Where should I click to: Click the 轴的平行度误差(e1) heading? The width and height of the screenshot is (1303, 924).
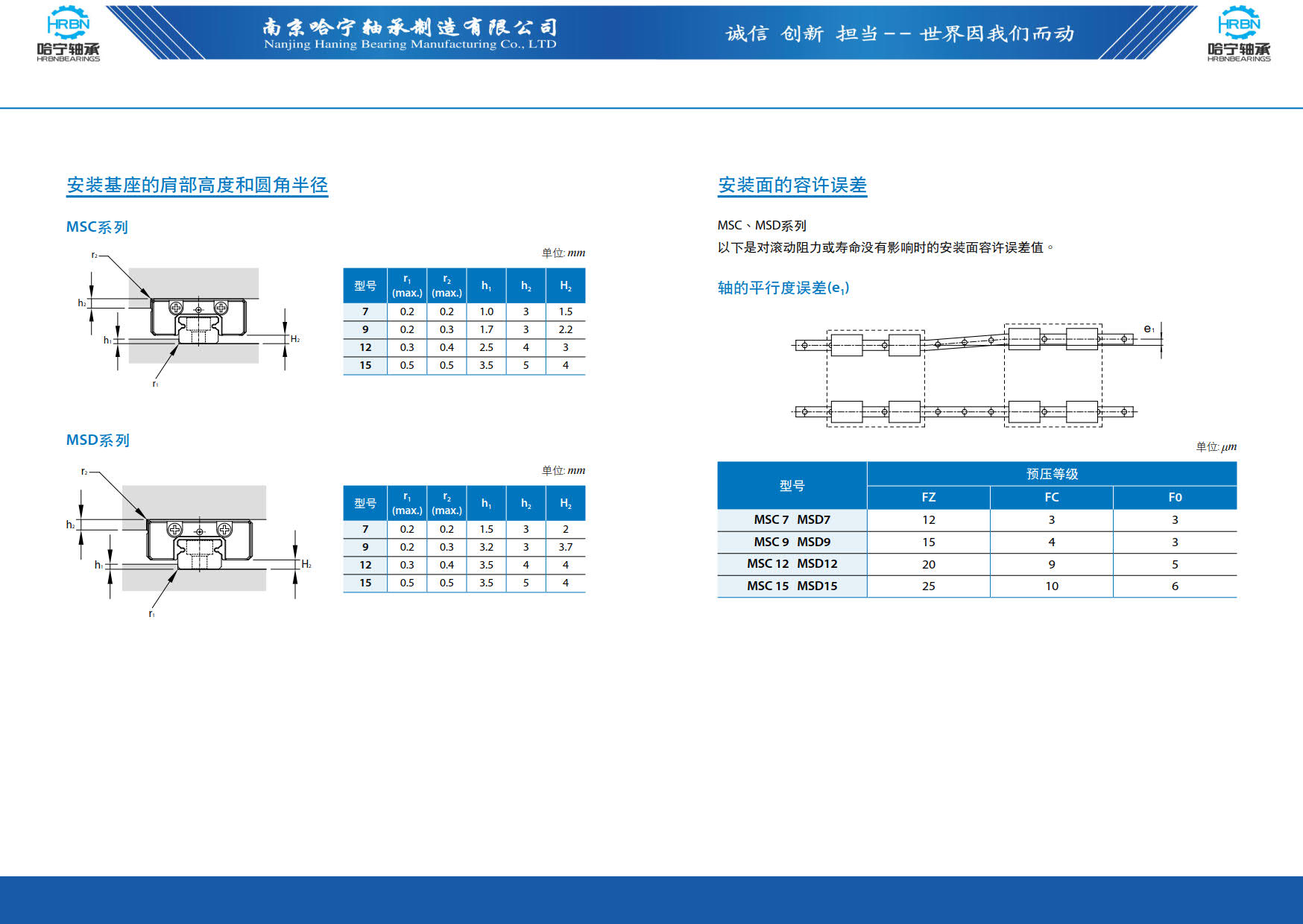tap(783, 288)
